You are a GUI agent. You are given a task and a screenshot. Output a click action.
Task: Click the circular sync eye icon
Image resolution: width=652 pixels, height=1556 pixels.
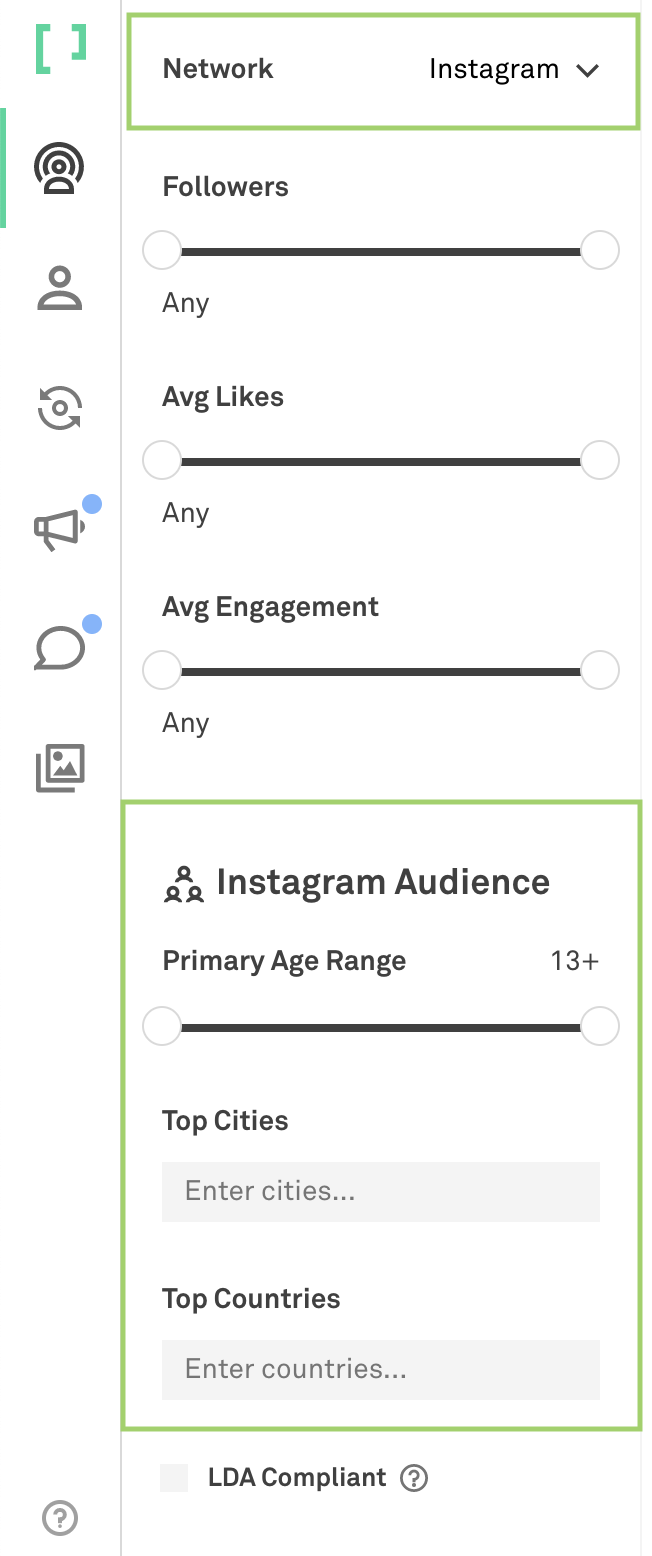60,408
